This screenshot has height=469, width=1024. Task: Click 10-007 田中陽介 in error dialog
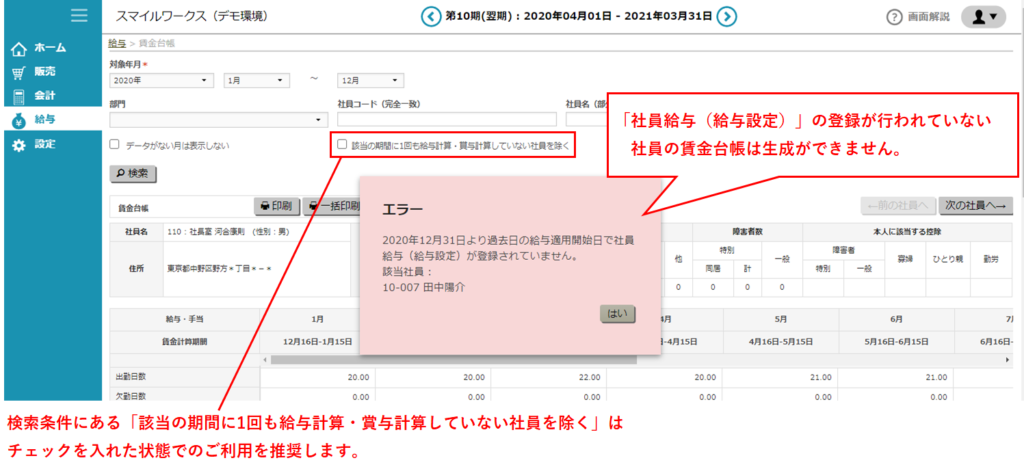pyautogui.click(x=424, y=287)
